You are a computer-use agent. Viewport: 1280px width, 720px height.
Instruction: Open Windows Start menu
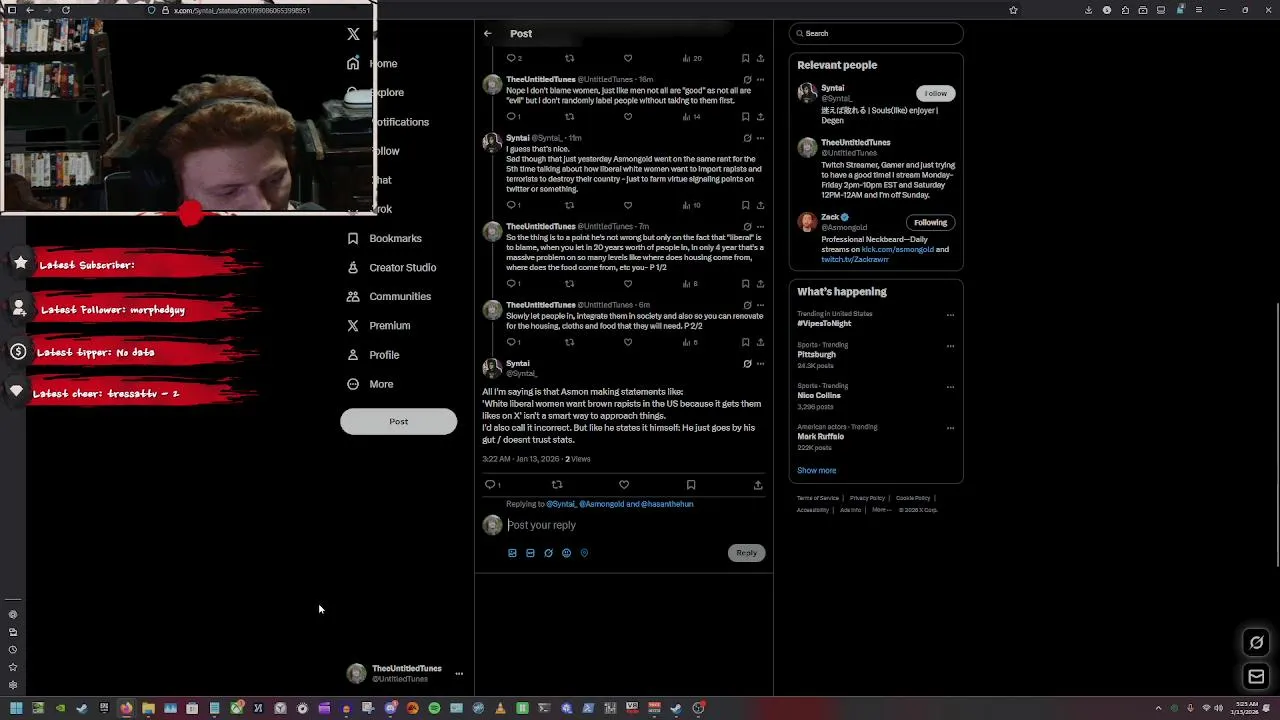16,708
